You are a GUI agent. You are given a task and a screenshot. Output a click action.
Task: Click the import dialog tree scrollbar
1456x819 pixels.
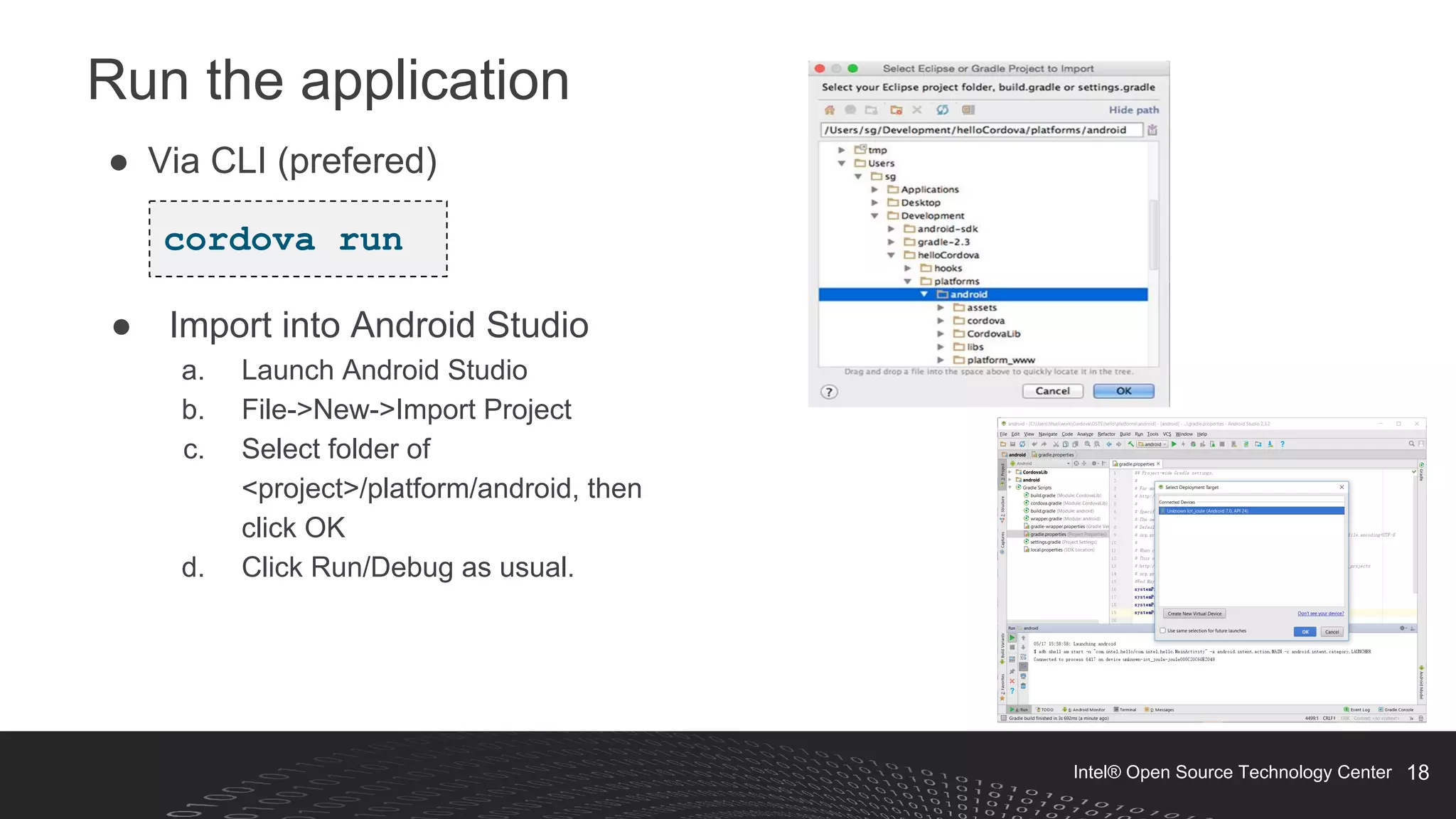[1153, 235]
